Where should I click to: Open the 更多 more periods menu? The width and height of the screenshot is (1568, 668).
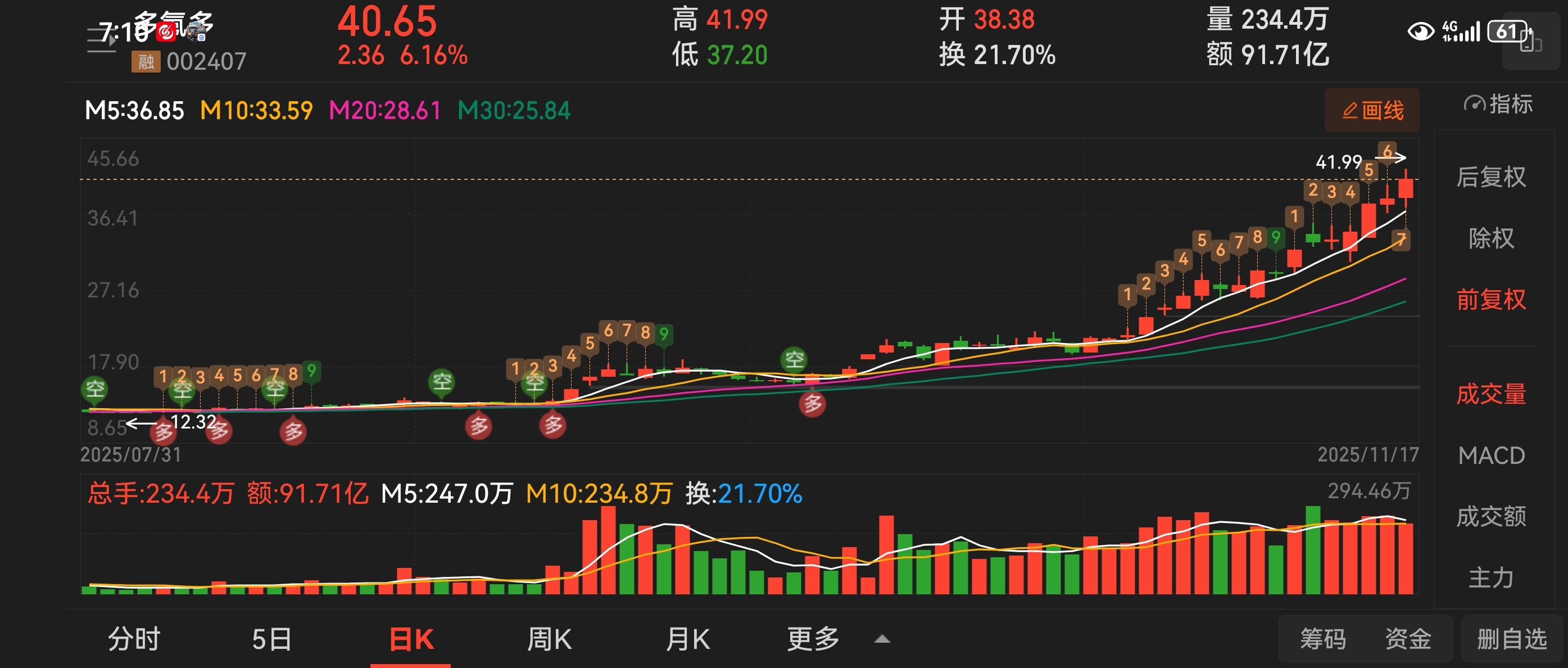click(x=813, y=639)
